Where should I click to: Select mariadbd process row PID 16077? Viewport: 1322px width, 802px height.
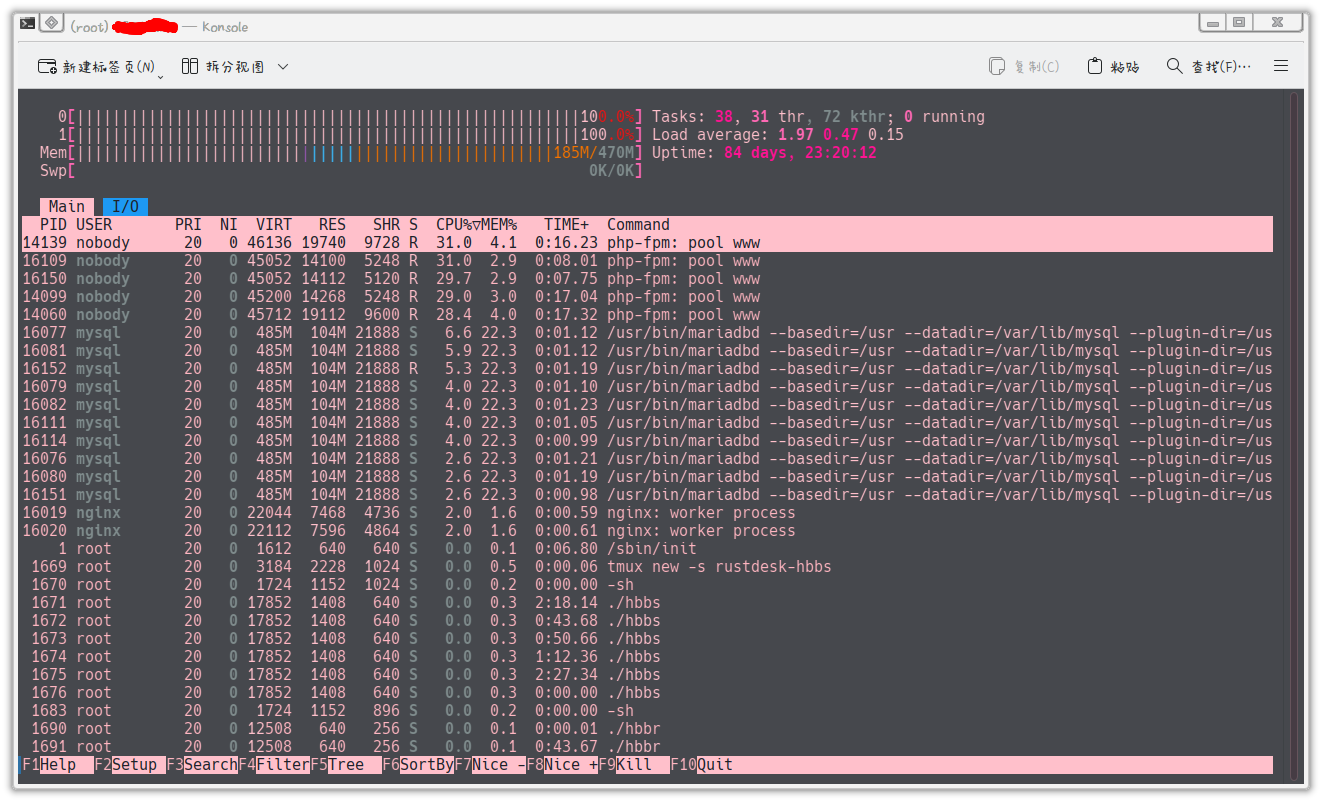coord(647,332)
